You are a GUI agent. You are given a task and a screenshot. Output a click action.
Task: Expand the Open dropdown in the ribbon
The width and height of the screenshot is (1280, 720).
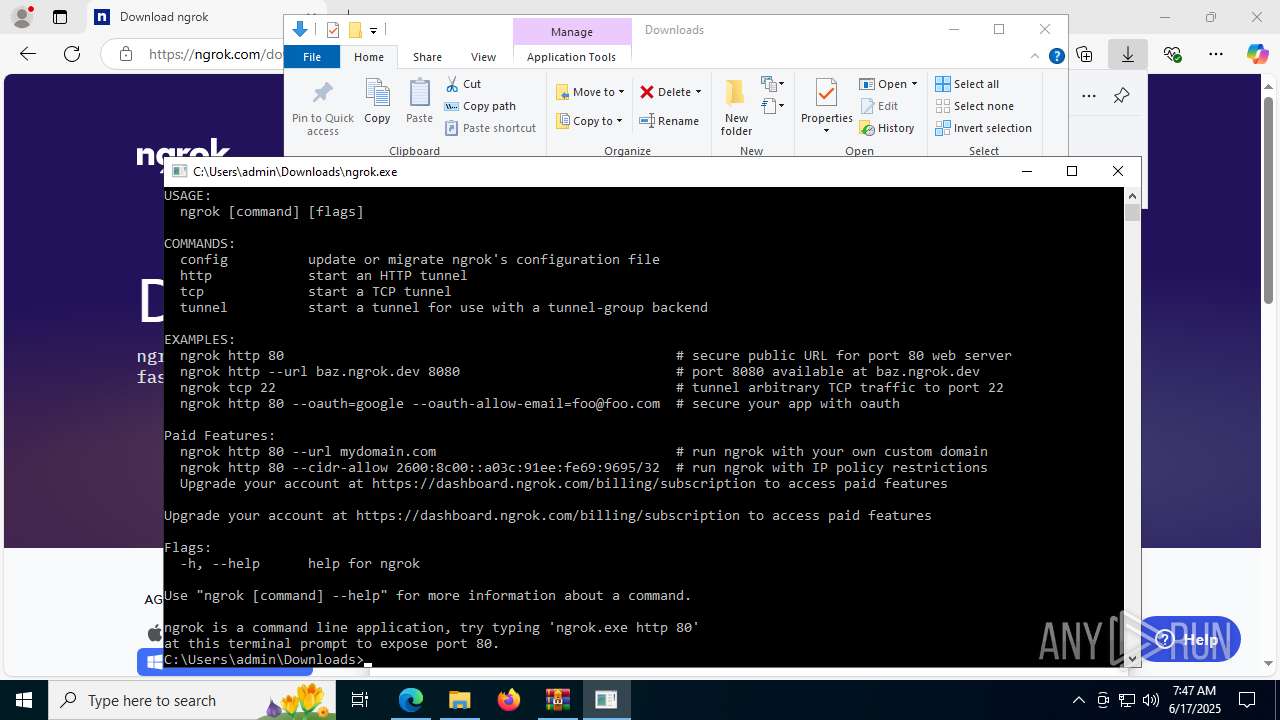889,84
